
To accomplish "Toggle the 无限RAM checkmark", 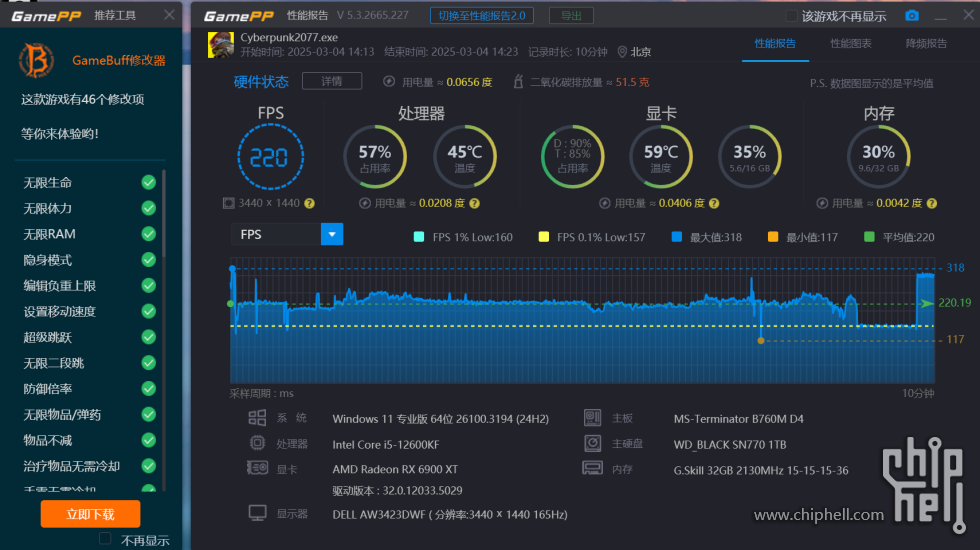I will 148,234.
